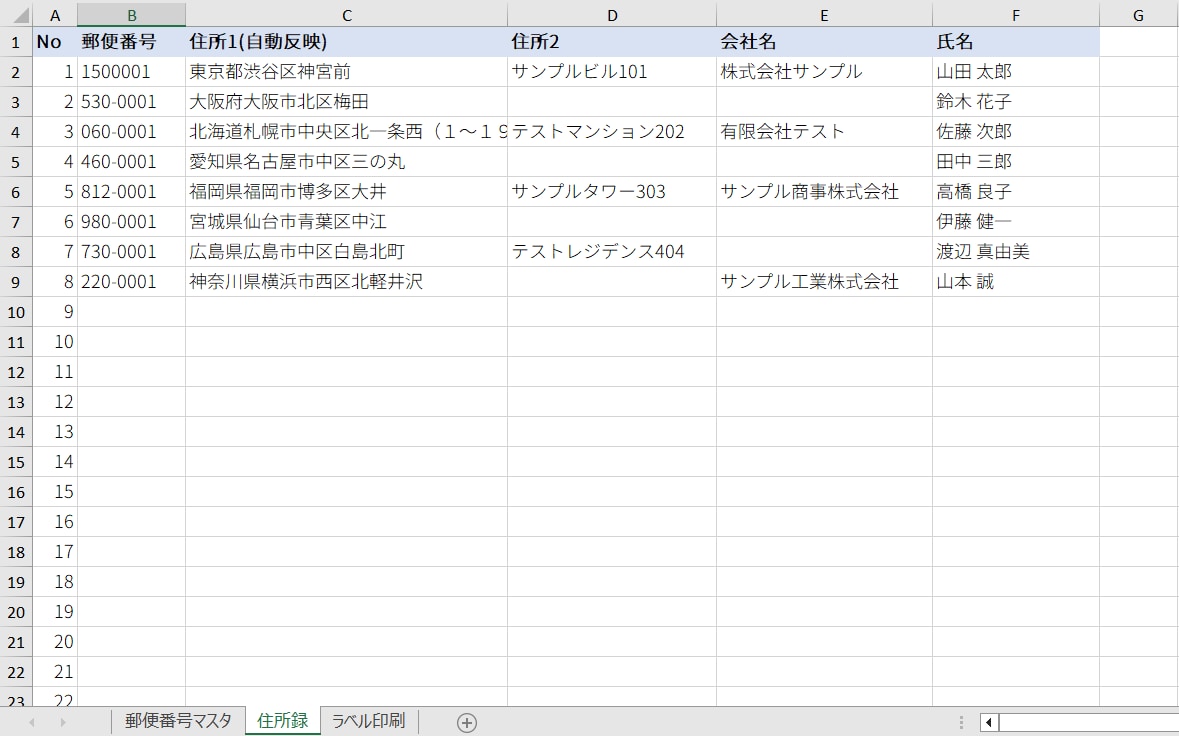Select name cell 佐藤 次郎
Image resolution: width=1179 pixels, height=736 pixels.
tap(1016, 132)
